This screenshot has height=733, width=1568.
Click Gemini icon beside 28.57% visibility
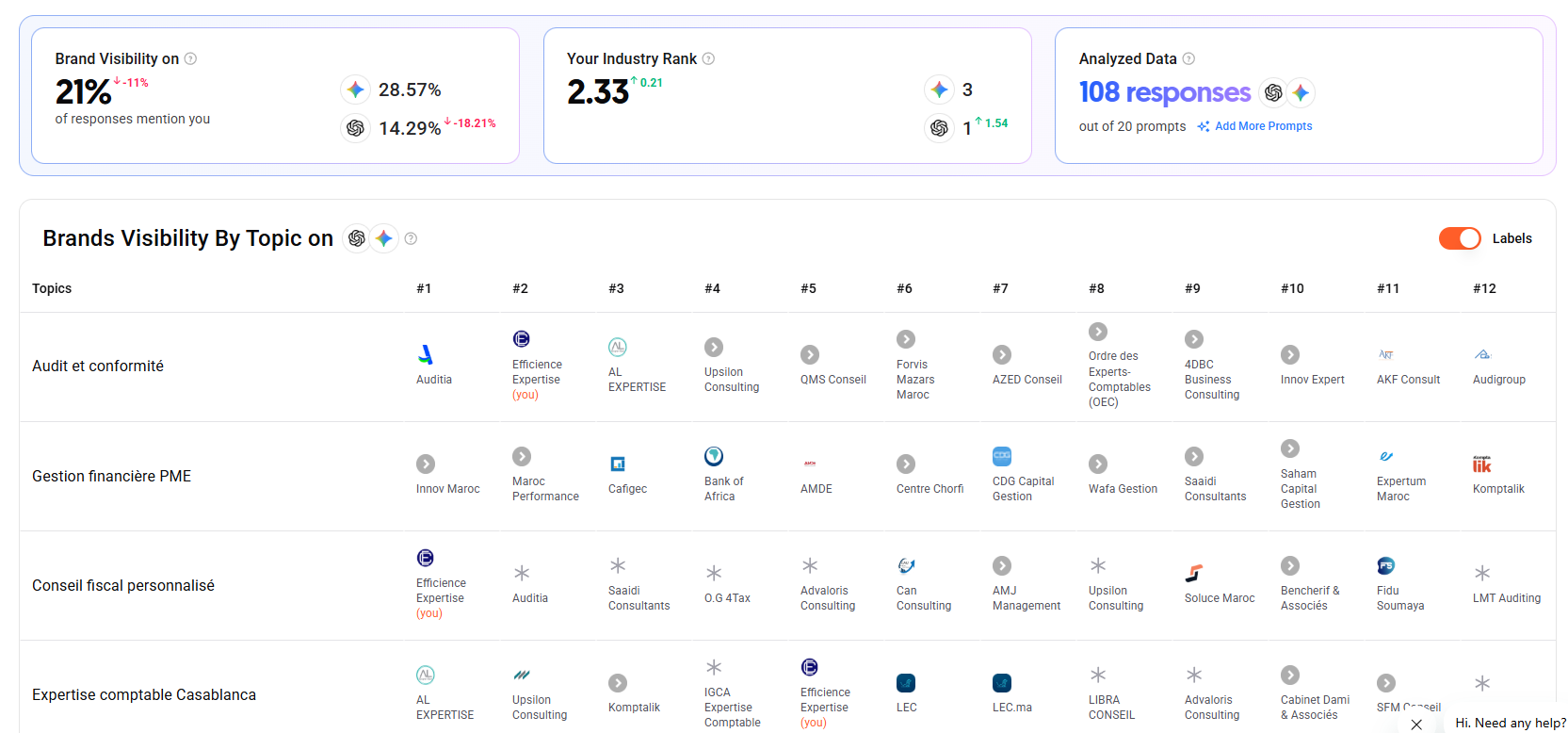pyautogui.click(x=355, y=90)
